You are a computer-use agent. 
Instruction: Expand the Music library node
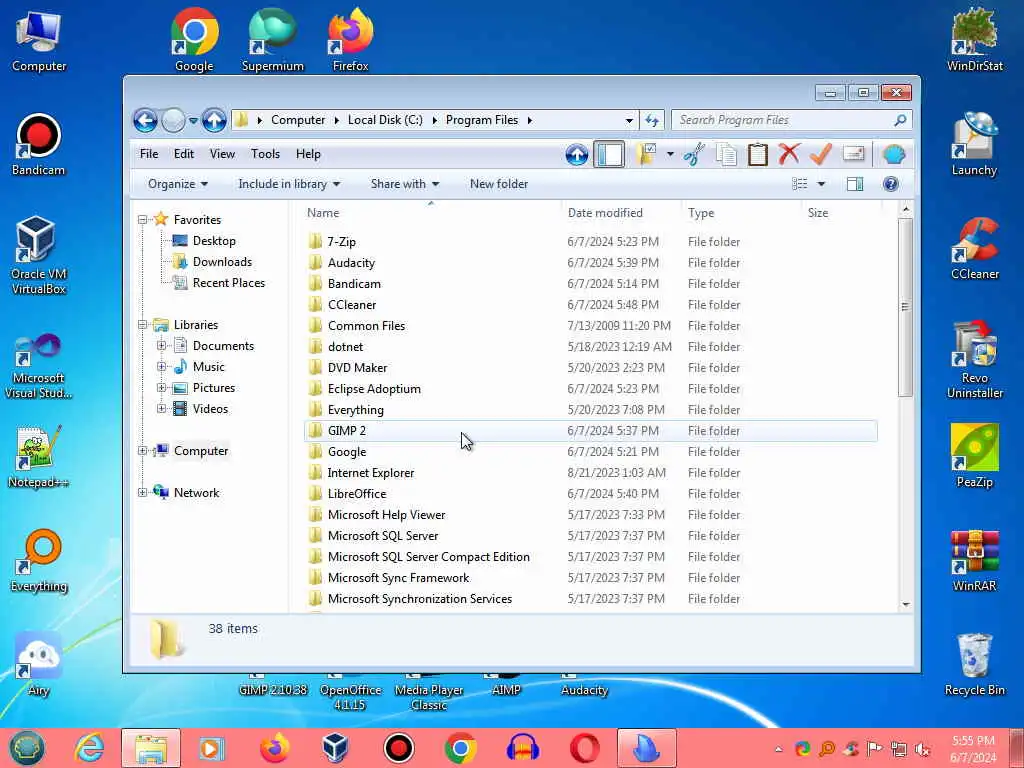pyautogui.click(x=161, y=366)
